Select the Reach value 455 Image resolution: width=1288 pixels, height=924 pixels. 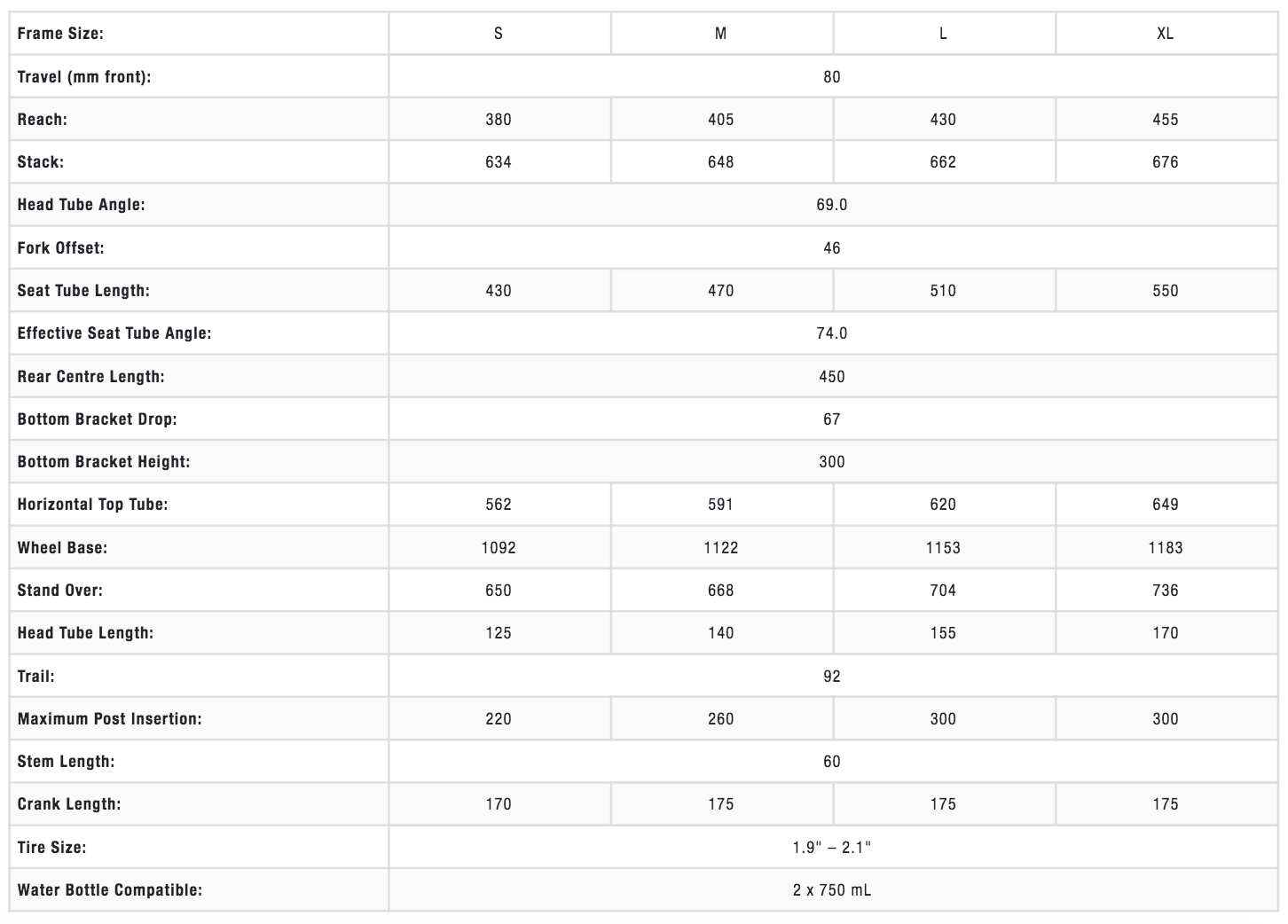pos(1165,120)
